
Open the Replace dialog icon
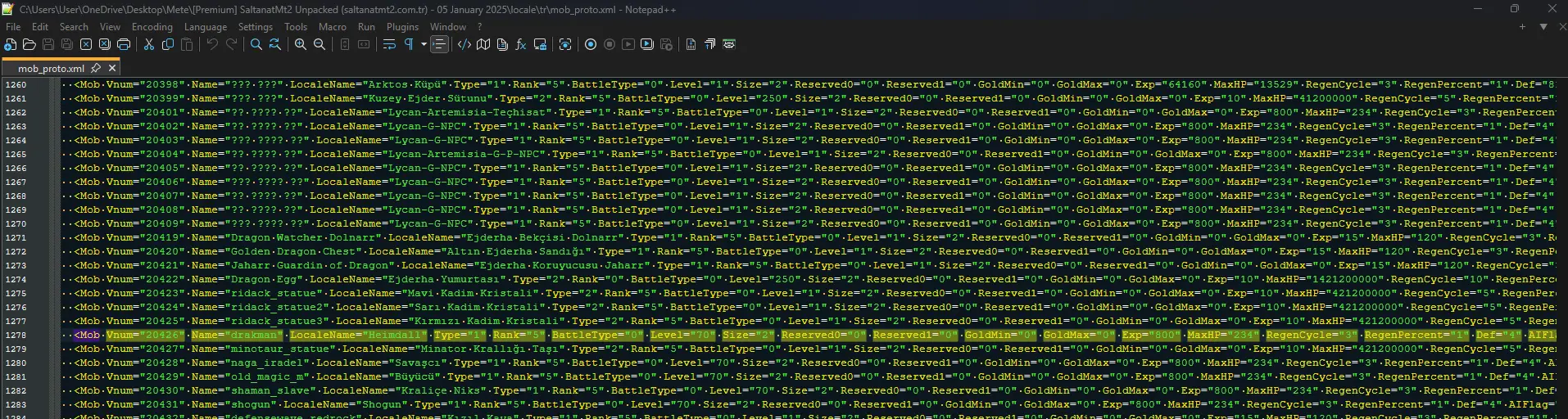pyautogui.click(x=275, y=44)
